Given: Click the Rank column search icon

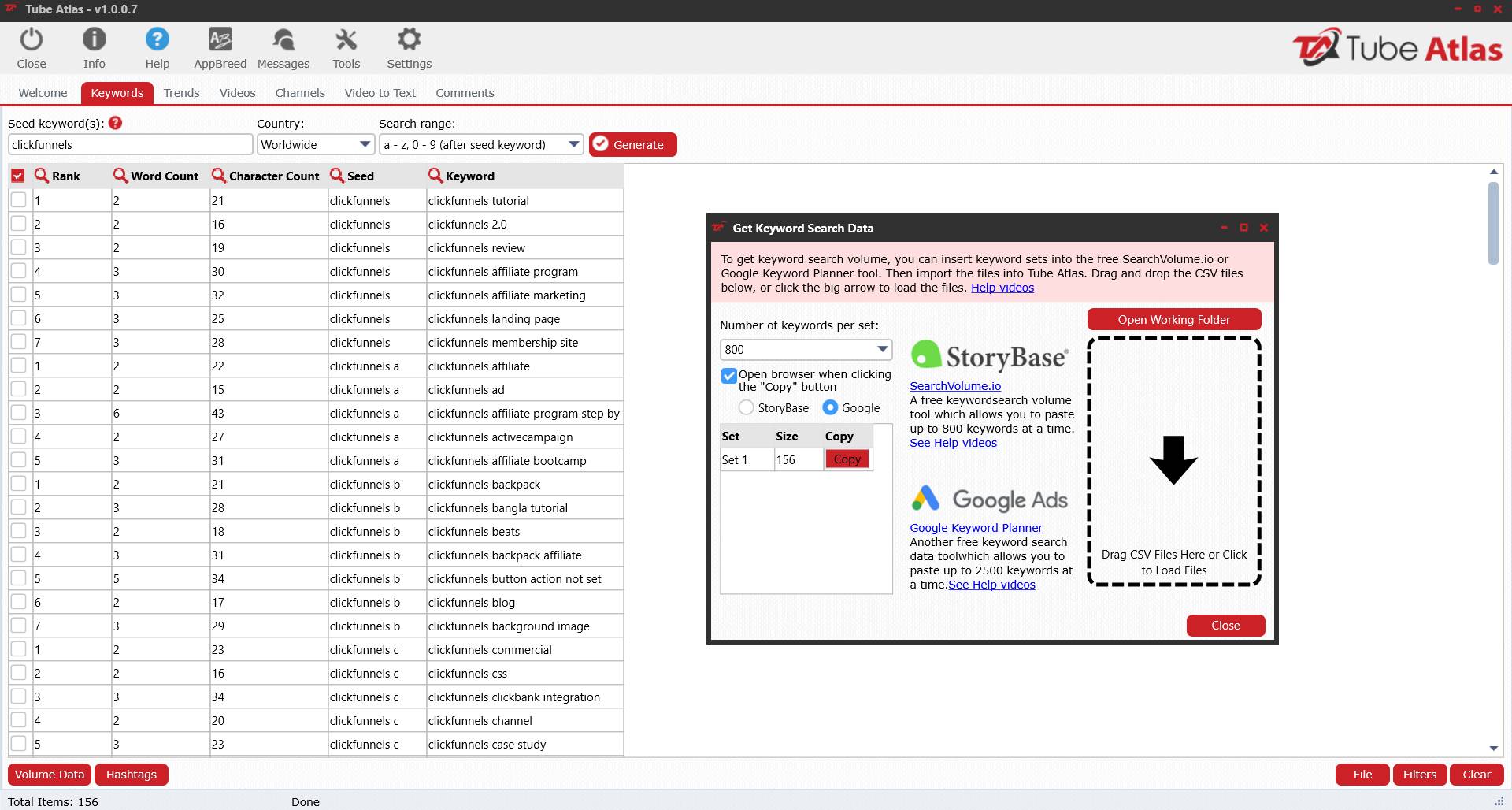Looking at the screenshot, I should click(x=42, y=176).
